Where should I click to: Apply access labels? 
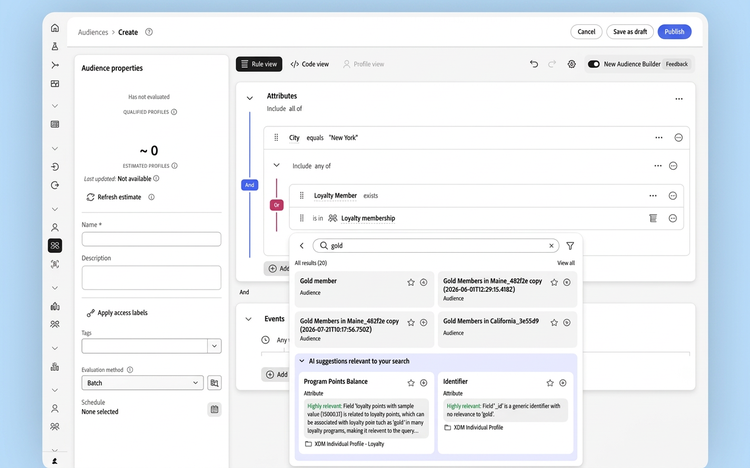117,313
